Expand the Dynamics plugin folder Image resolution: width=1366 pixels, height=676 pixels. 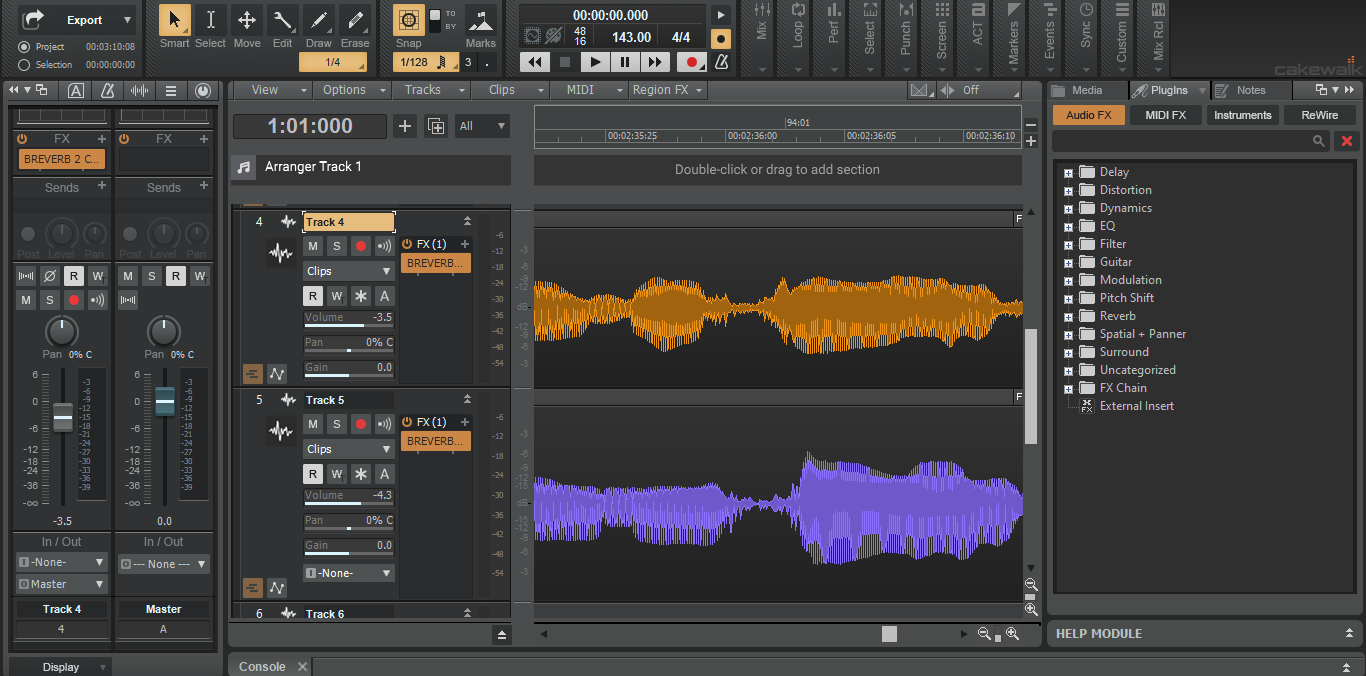tap(1068, 208)
